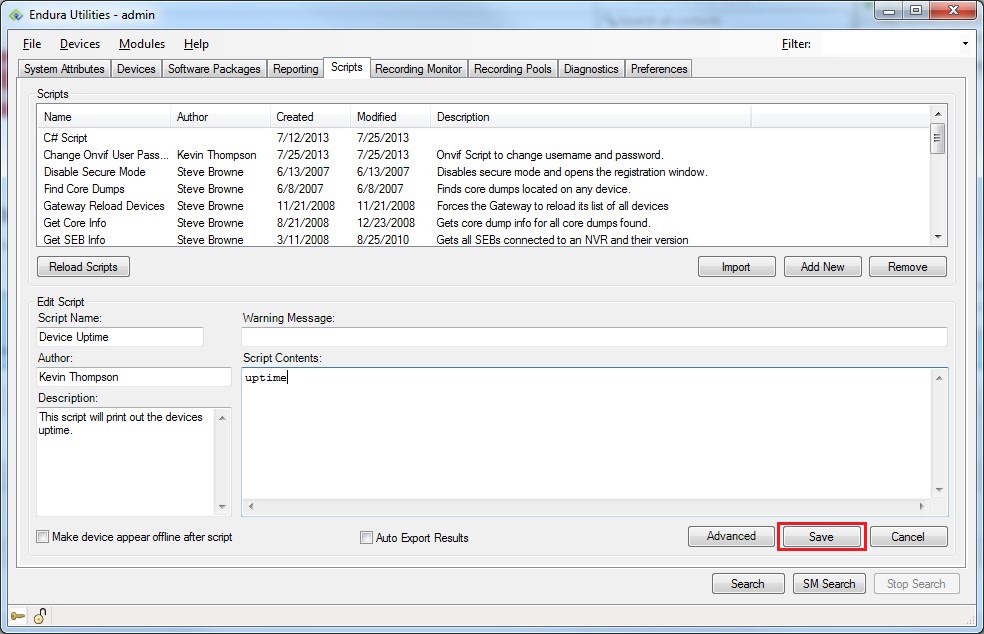Screen dimensions: 984x634
Task: Click the Endura Utilities title bar icon
Action: tap(14, 14)
